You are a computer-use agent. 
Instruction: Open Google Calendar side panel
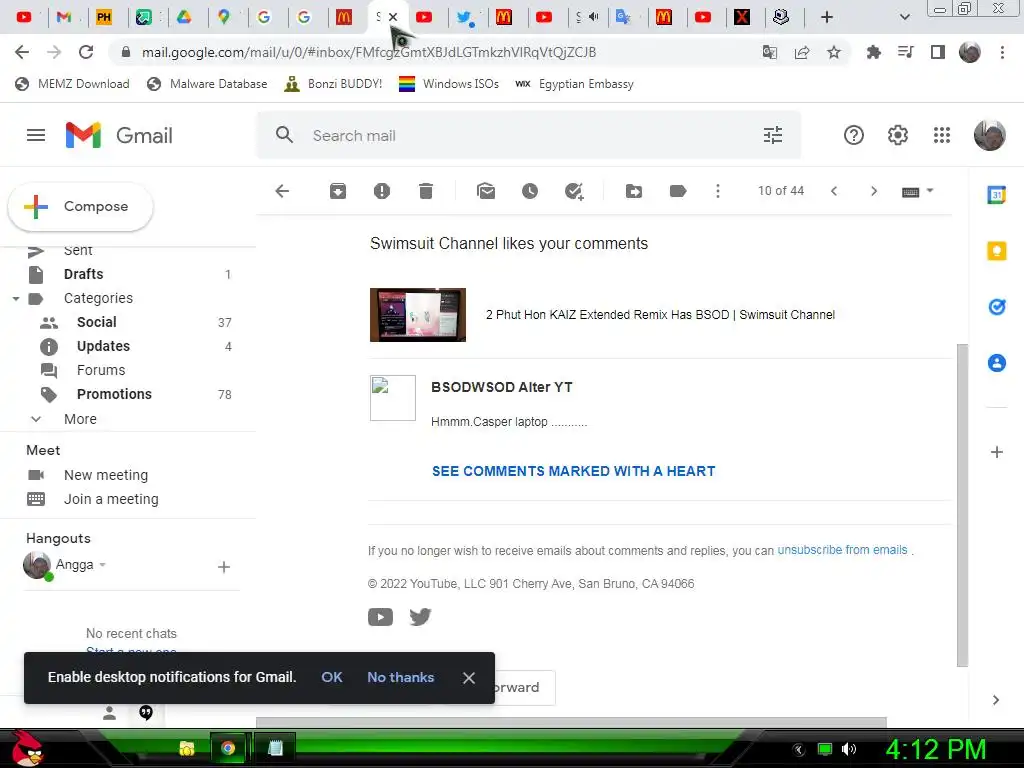coord(997,195)
